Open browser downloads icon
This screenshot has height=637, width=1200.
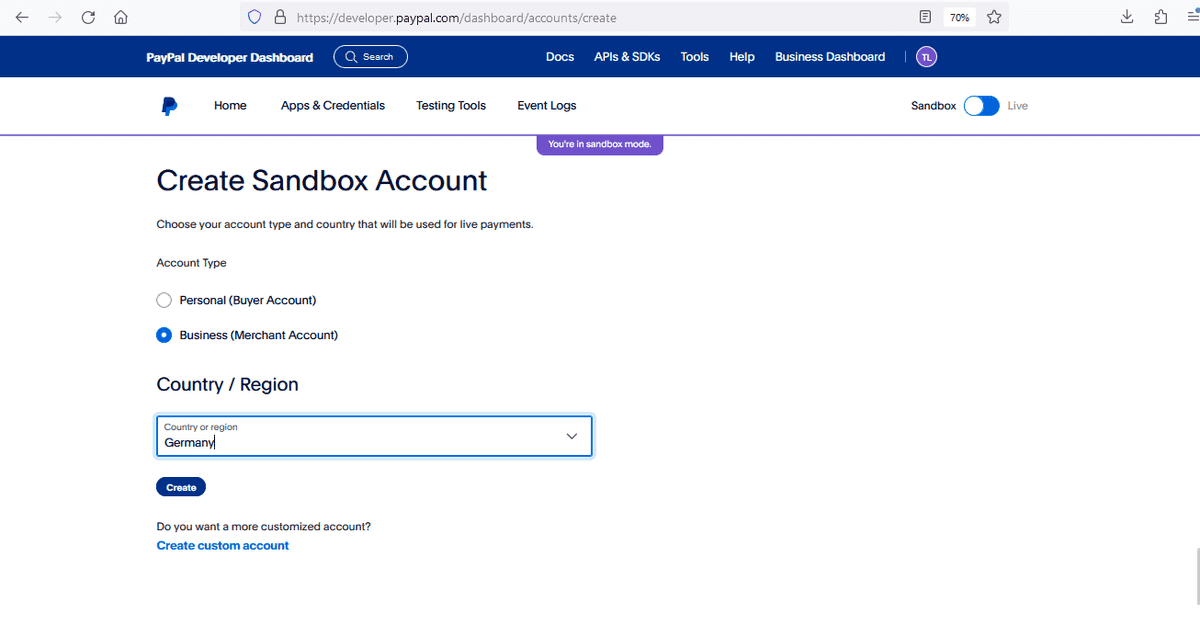point(1127,17)
